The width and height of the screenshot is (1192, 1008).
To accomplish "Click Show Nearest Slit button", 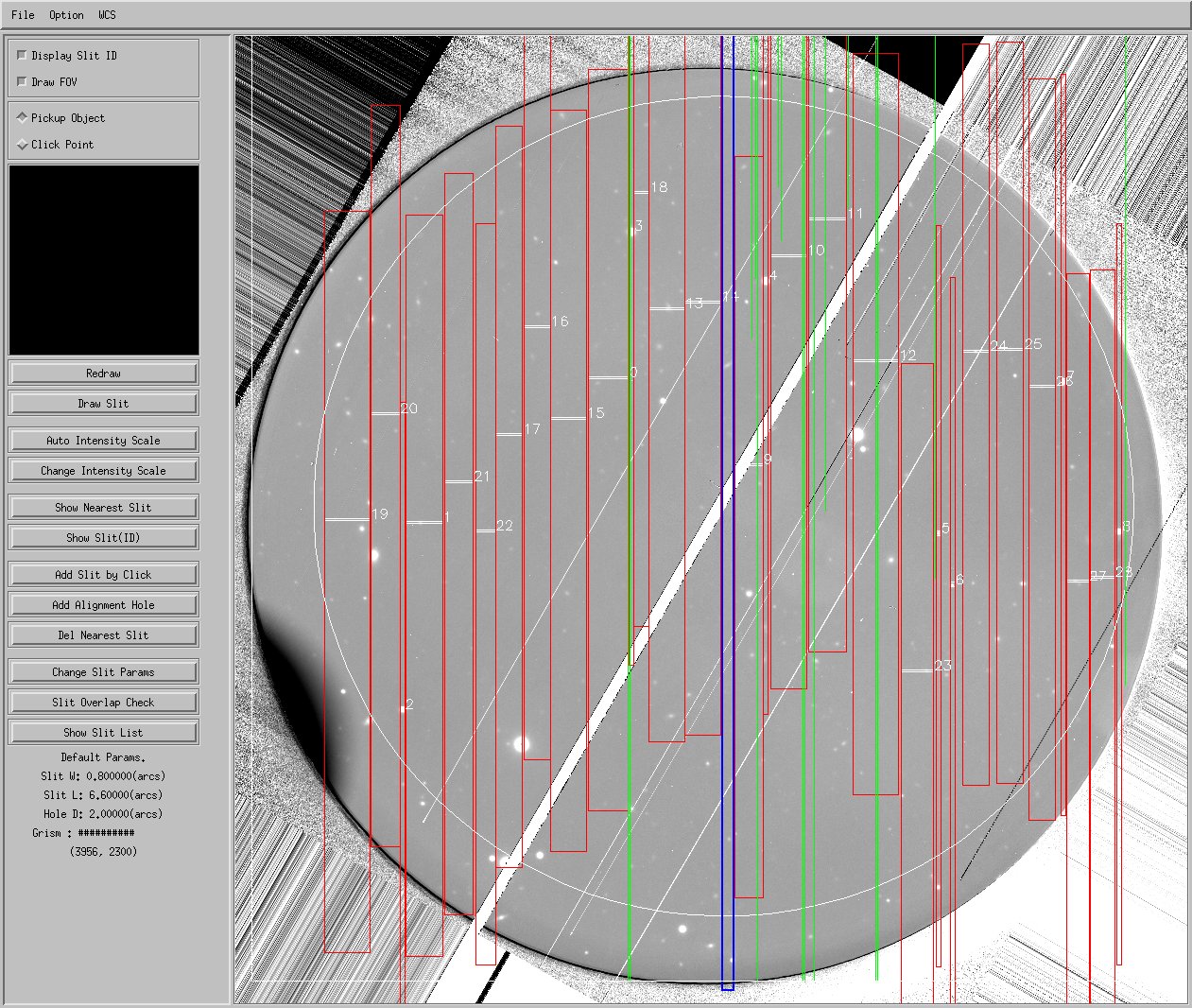I will (103, 508).
